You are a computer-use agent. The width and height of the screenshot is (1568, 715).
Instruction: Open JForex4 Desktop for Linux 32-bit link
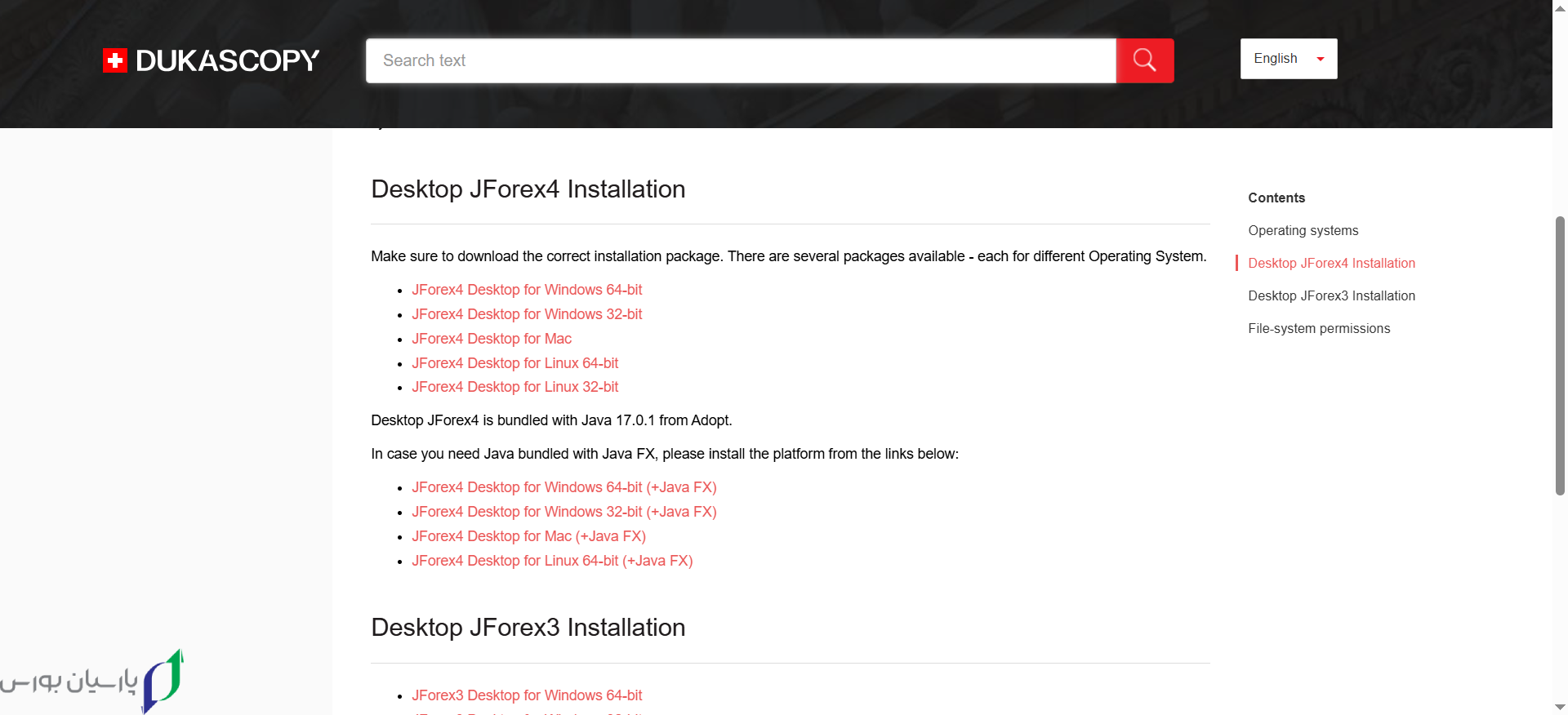pos(515,387)
